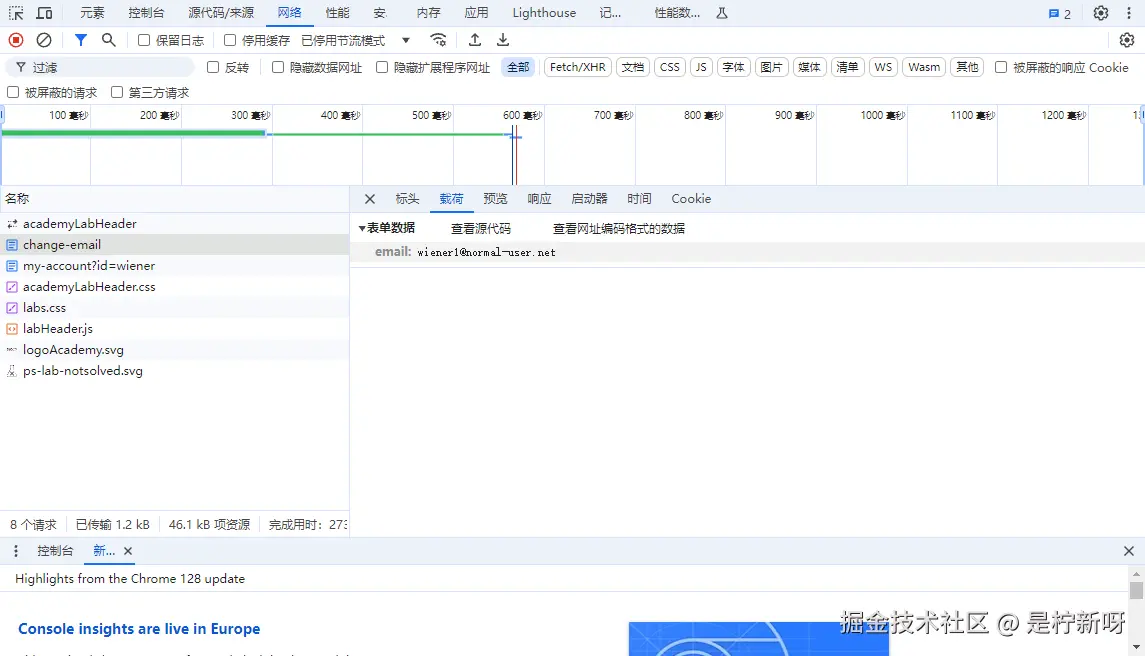Image resolution: width=1145 pixels, height=656 pixels.
Task: Close the What's New drawer tab
Action: tap(128, 551)
